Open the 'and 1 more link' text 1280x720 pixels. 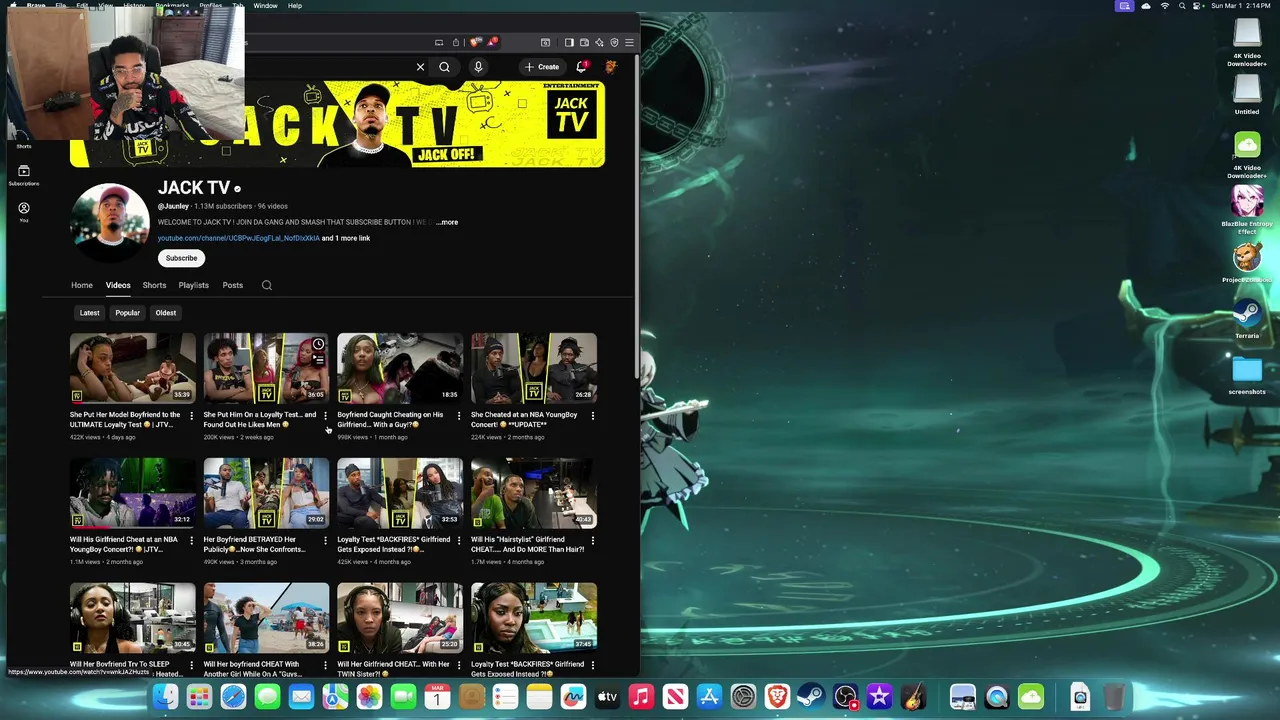pos(346,238)
